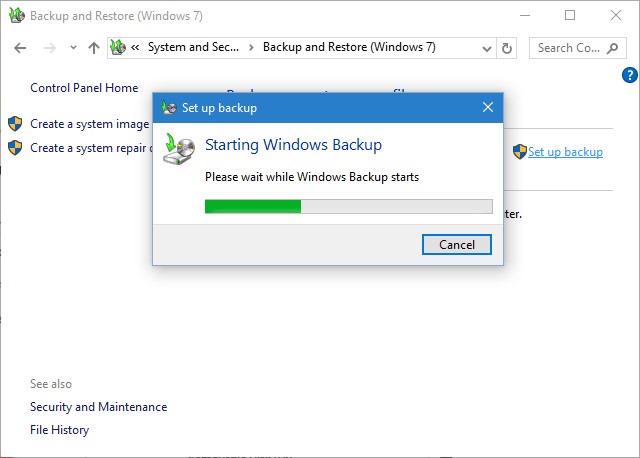Go up one level with the Up arrow
The width and height of the screenshot is (640, 458).
point(94,48)
